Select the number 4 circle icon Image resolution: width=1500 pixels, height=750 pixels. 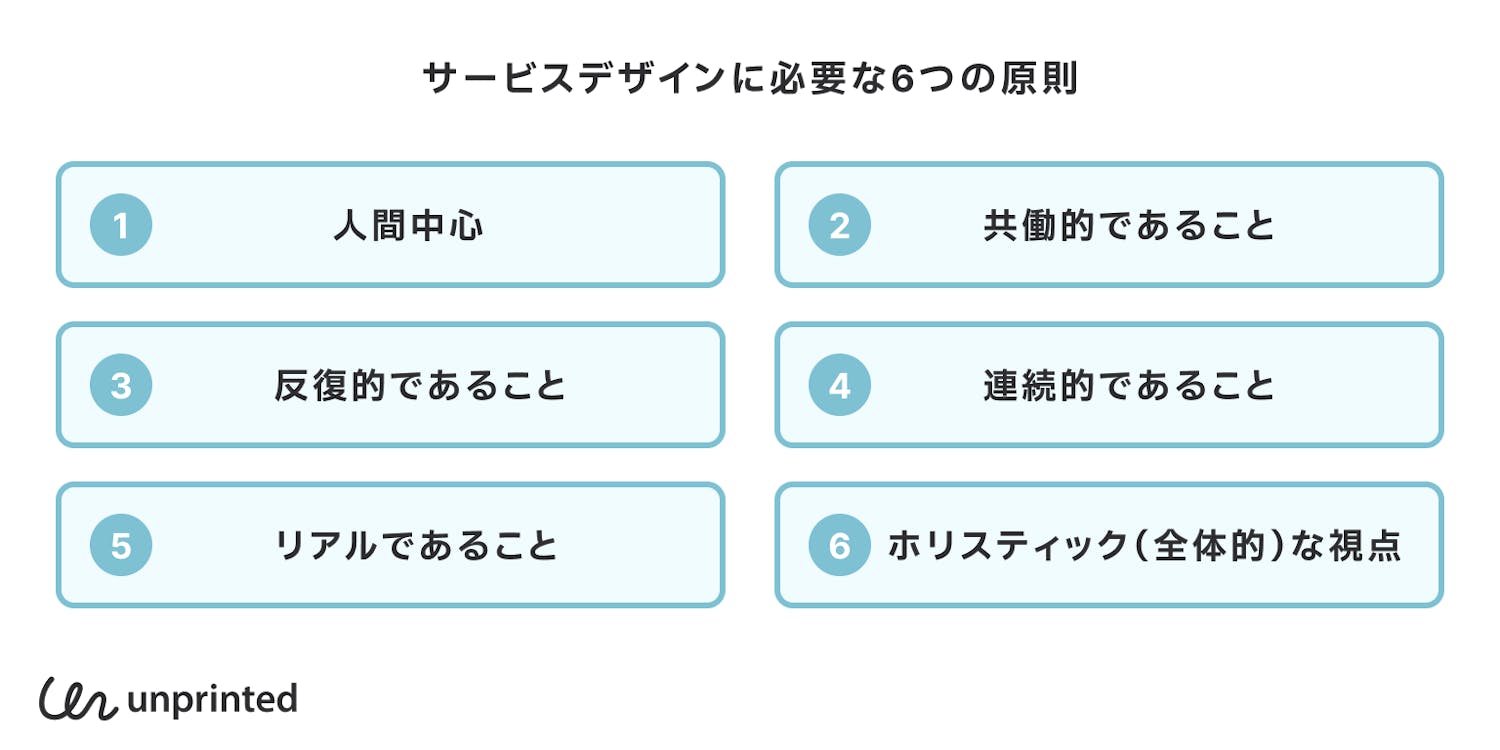coord(839,386)
